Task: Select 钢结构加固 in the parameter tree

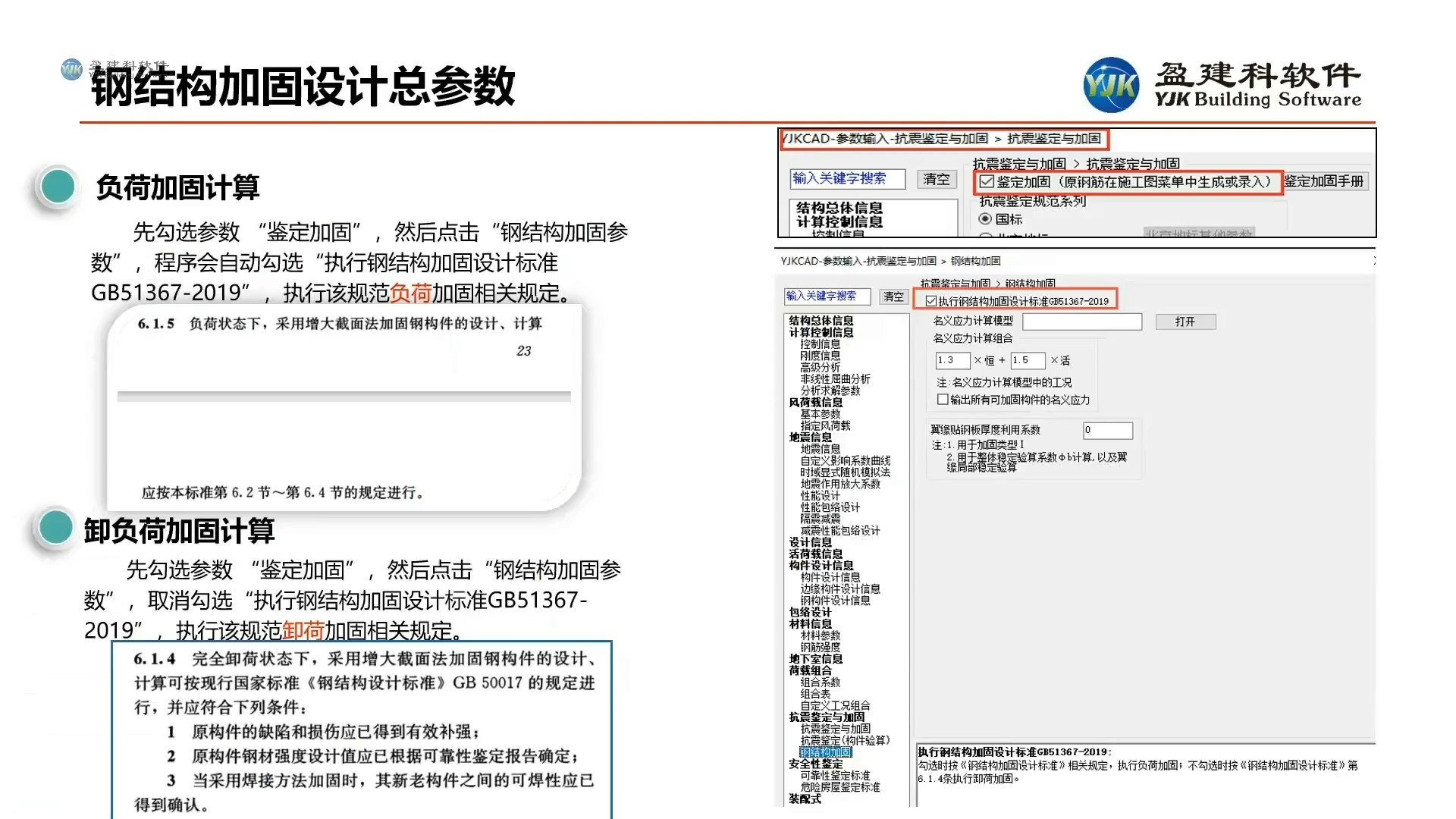Action: [x=826, y=752]
